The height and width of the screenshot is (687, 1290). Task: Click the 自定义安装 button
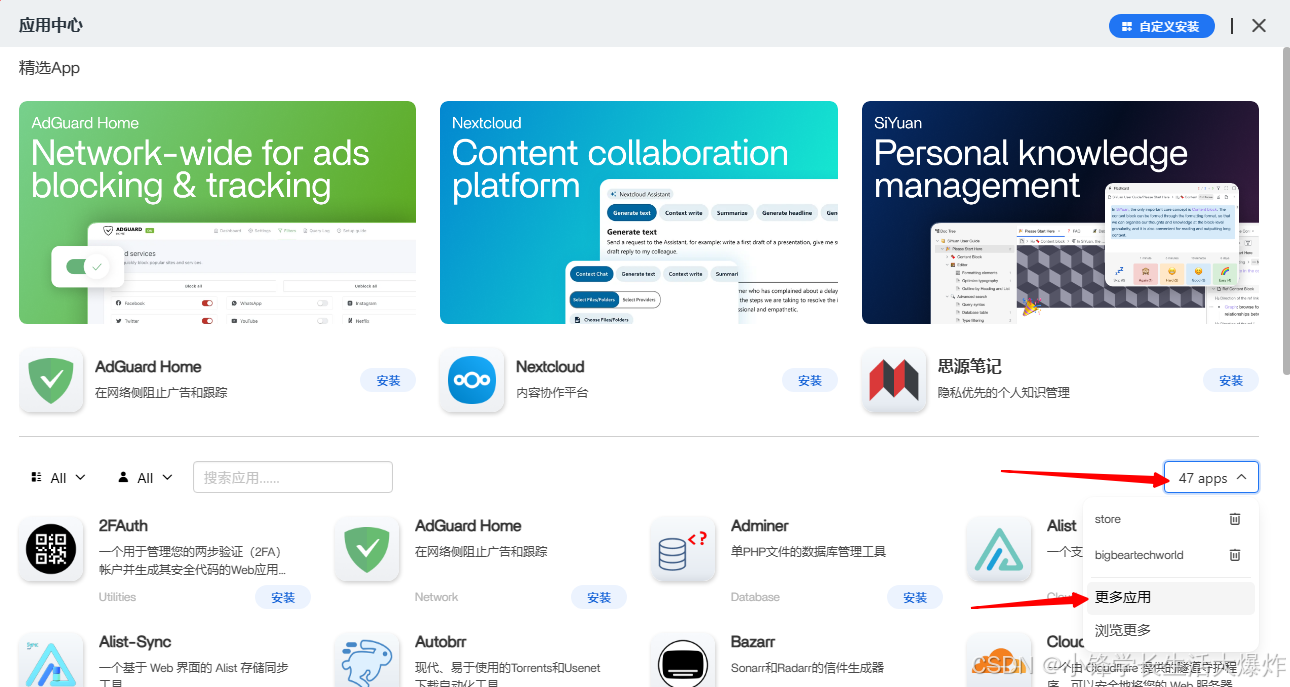click(x=1162, y=26)
